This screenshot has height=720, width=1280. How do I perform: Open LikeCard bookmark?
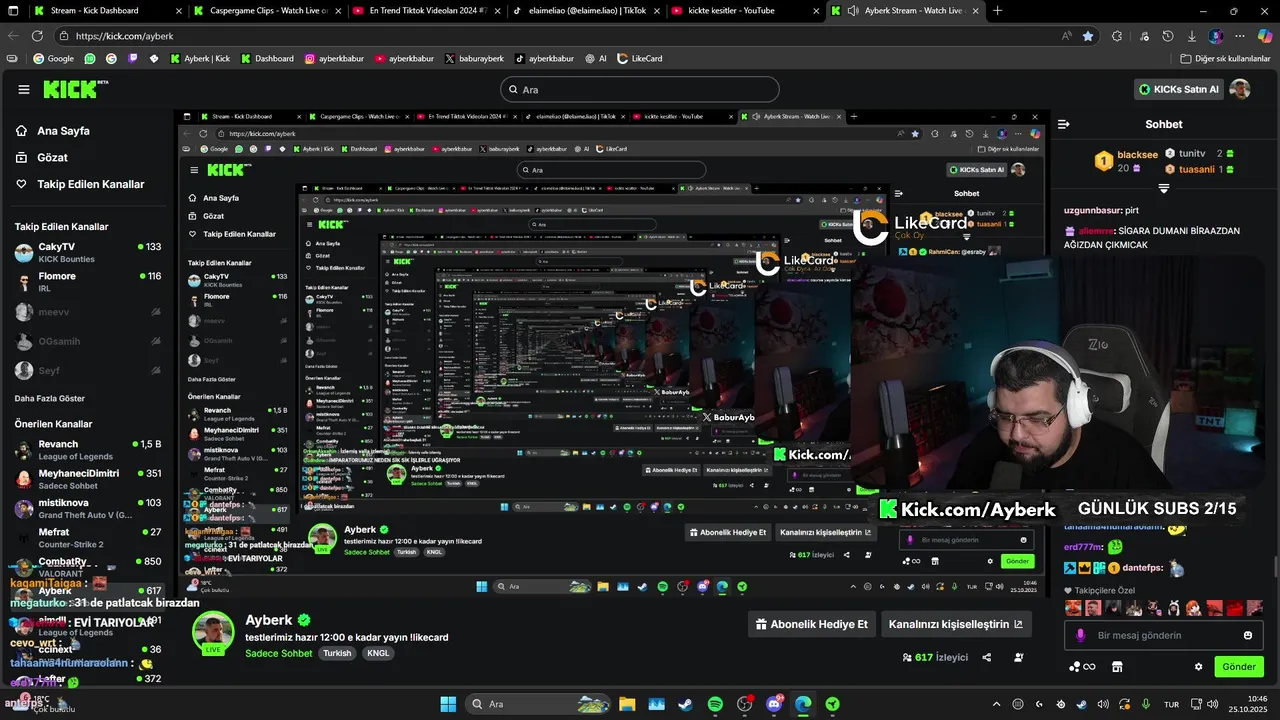point(640,59)
